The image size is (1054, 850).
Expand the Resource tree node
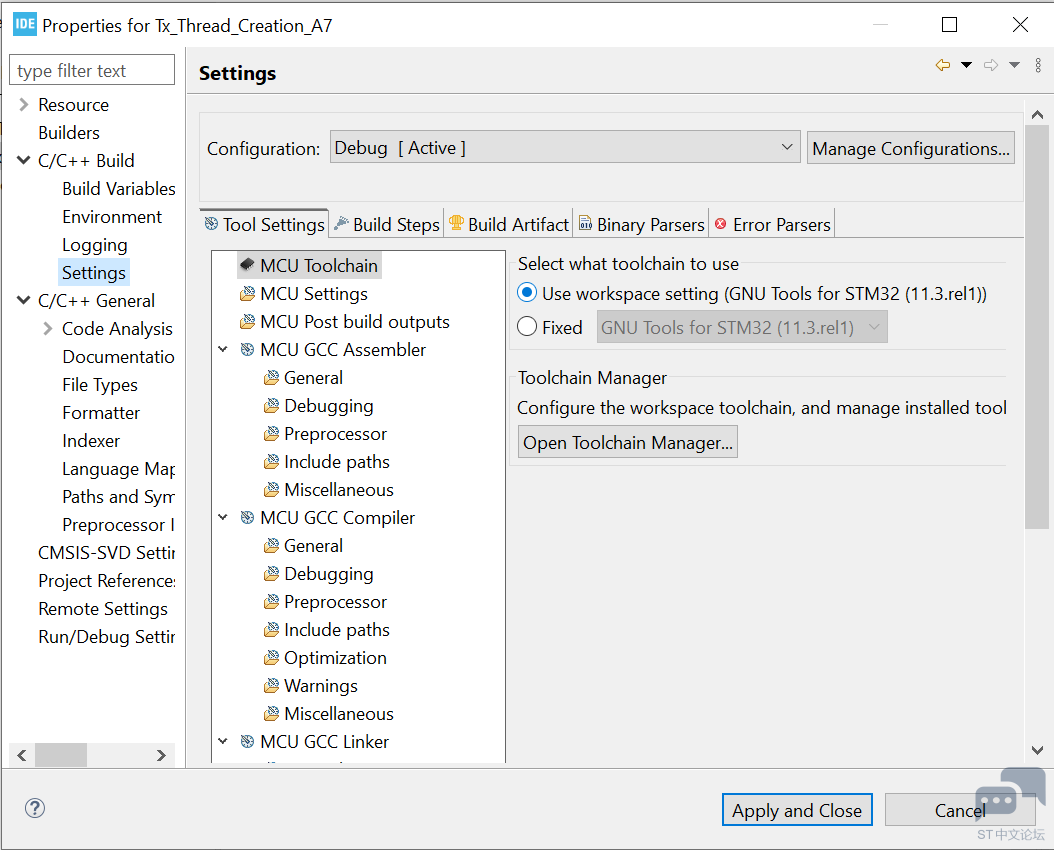[24, 105]
